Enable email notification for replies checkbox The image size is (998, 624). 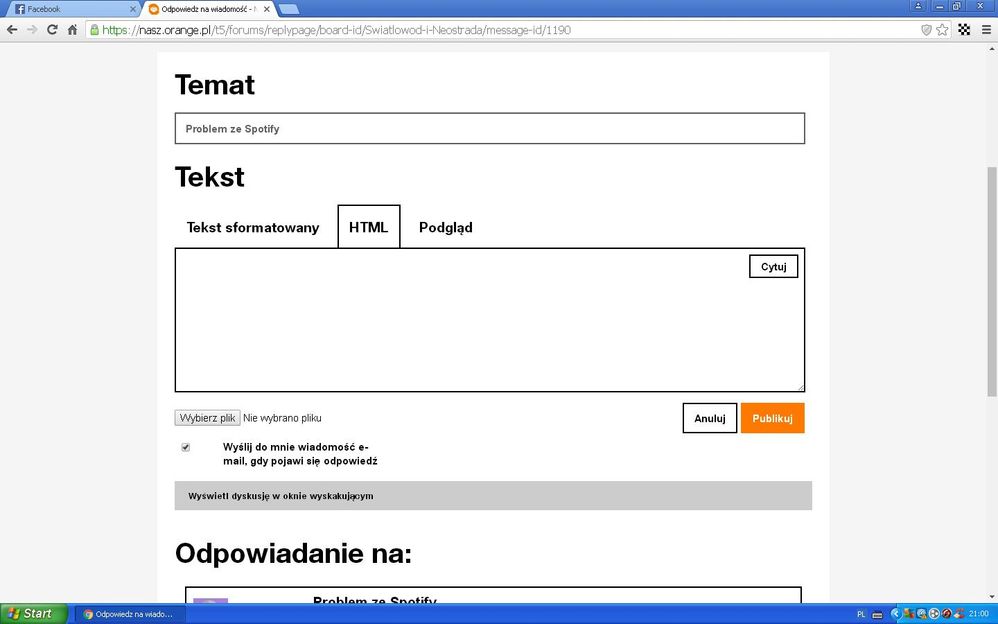(185, 447)
